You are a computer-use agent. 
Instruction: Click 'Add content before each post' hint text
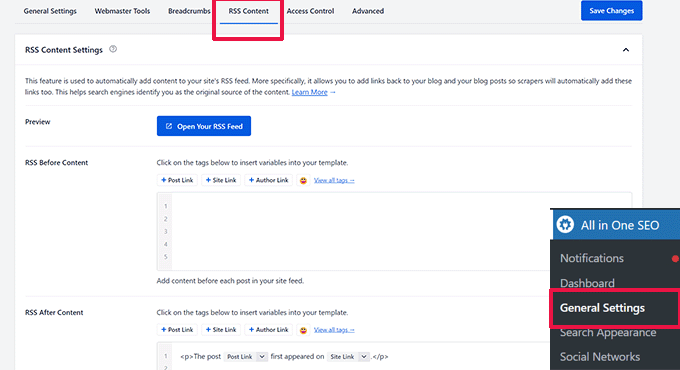pos(230,281)
